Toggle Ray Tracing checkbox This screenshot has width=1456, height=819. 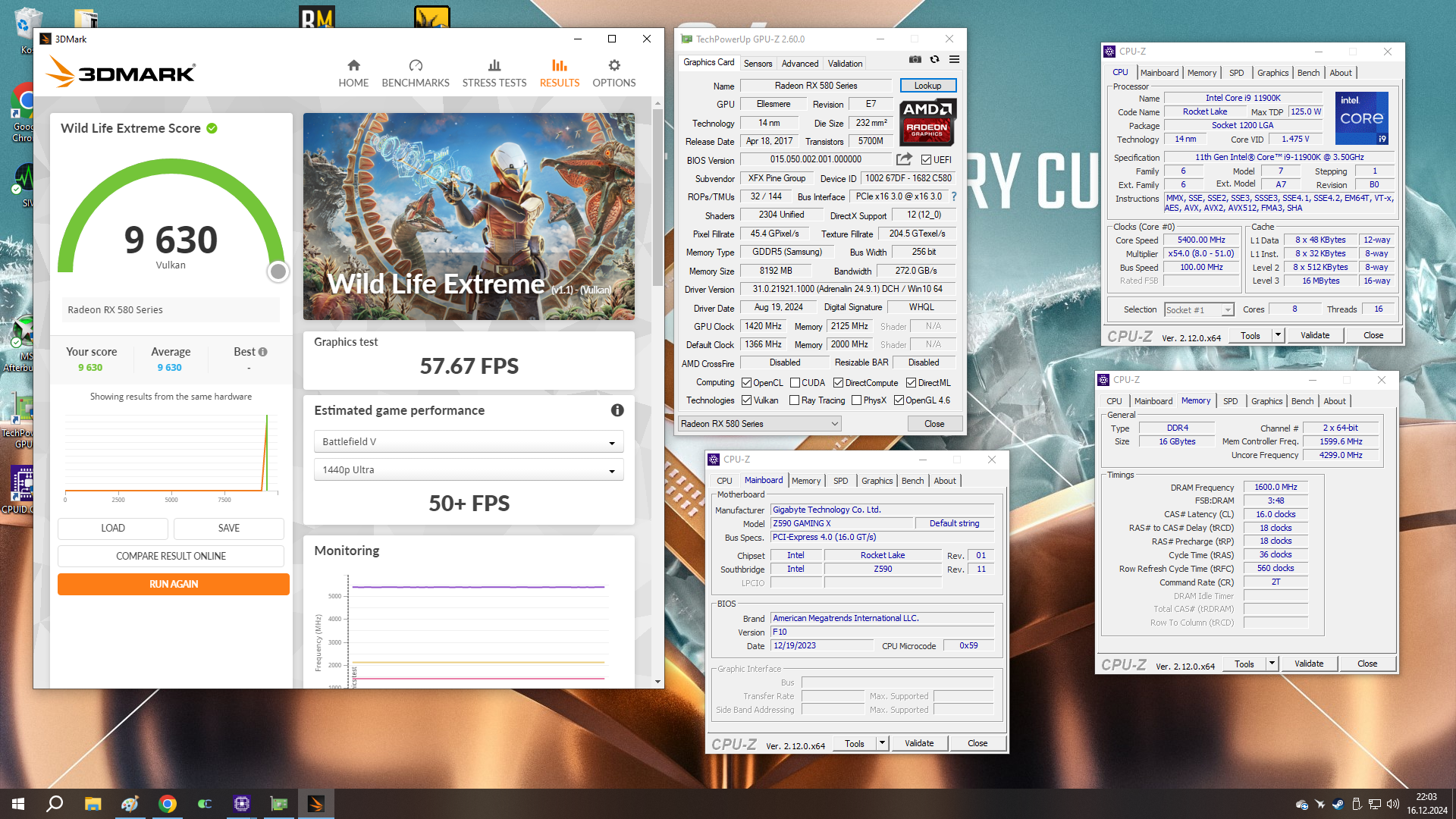coord(794,400)
